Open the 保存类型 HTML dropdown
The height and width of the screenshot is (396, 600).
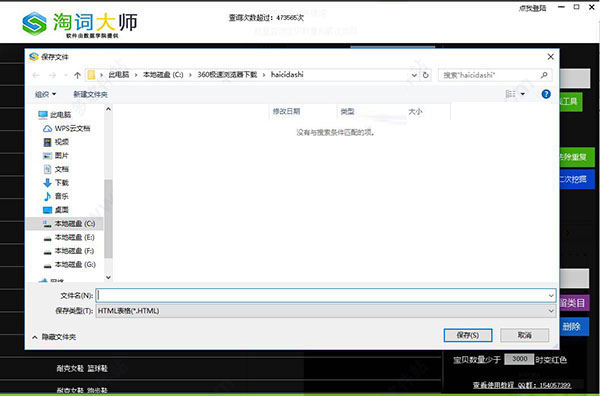[x=326, y=311]
